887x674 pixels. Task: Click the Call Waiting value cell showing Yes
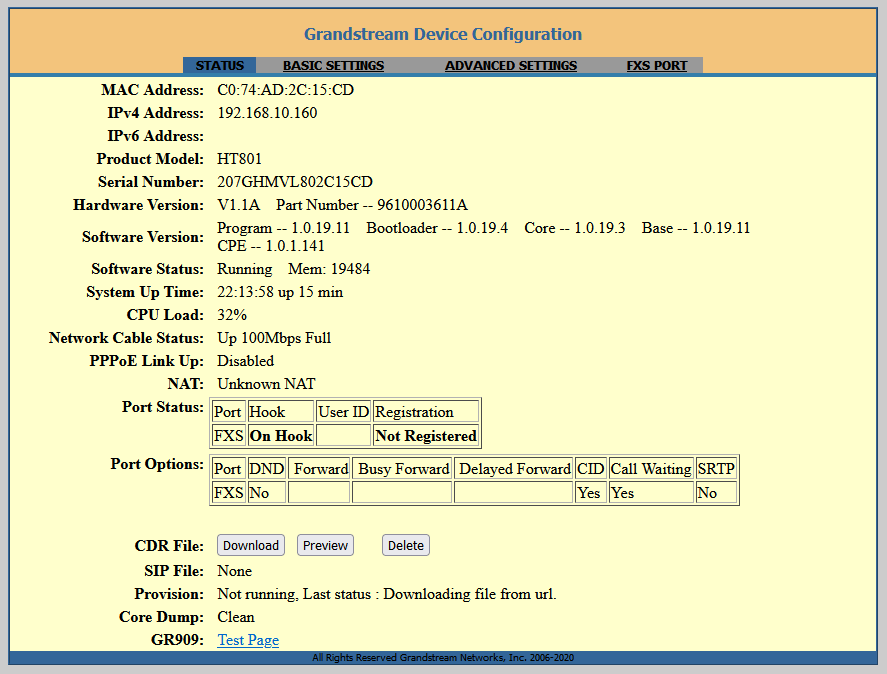(650, 493)
